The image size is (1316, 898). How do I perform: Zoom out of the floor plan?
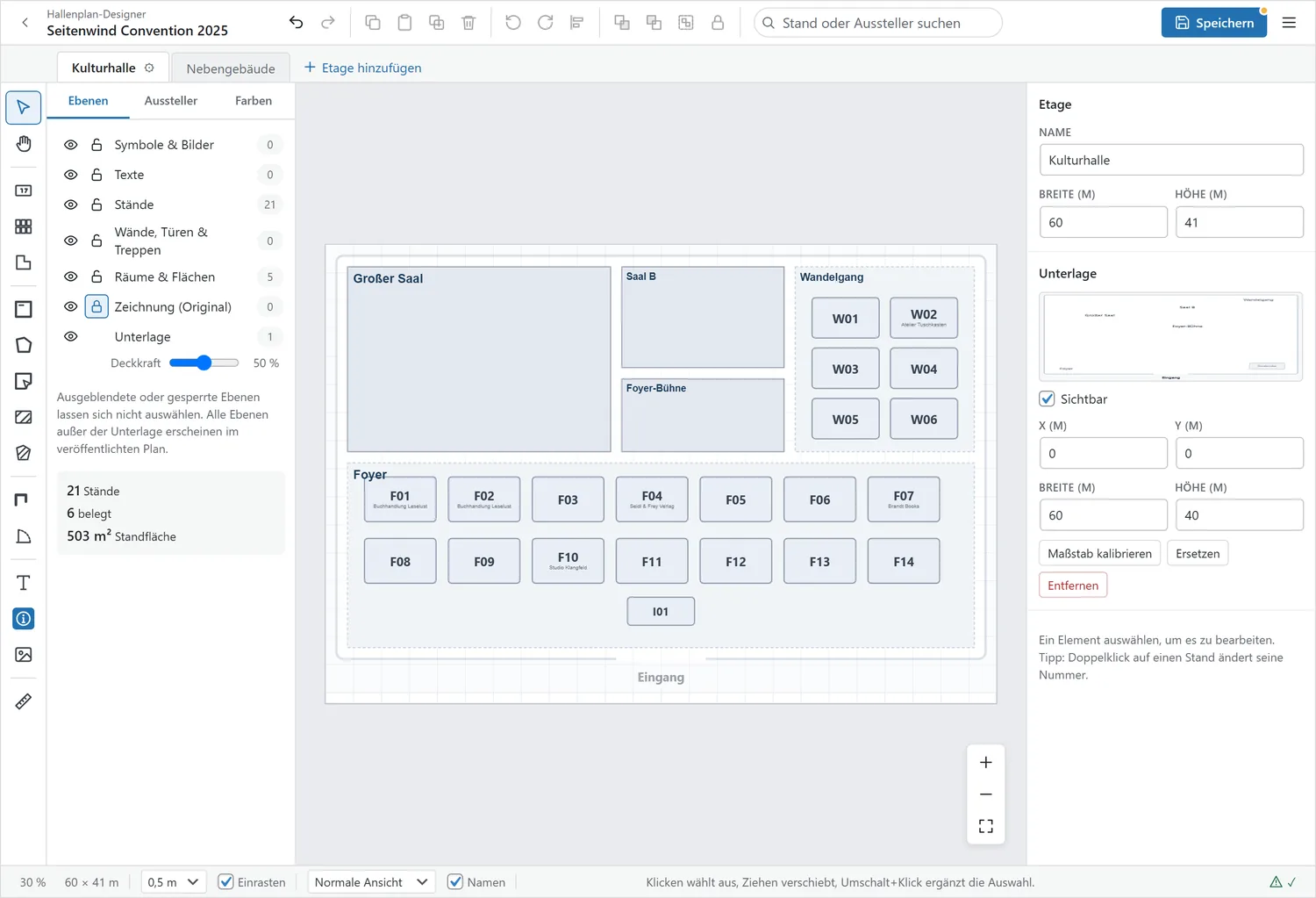(986, 794)
